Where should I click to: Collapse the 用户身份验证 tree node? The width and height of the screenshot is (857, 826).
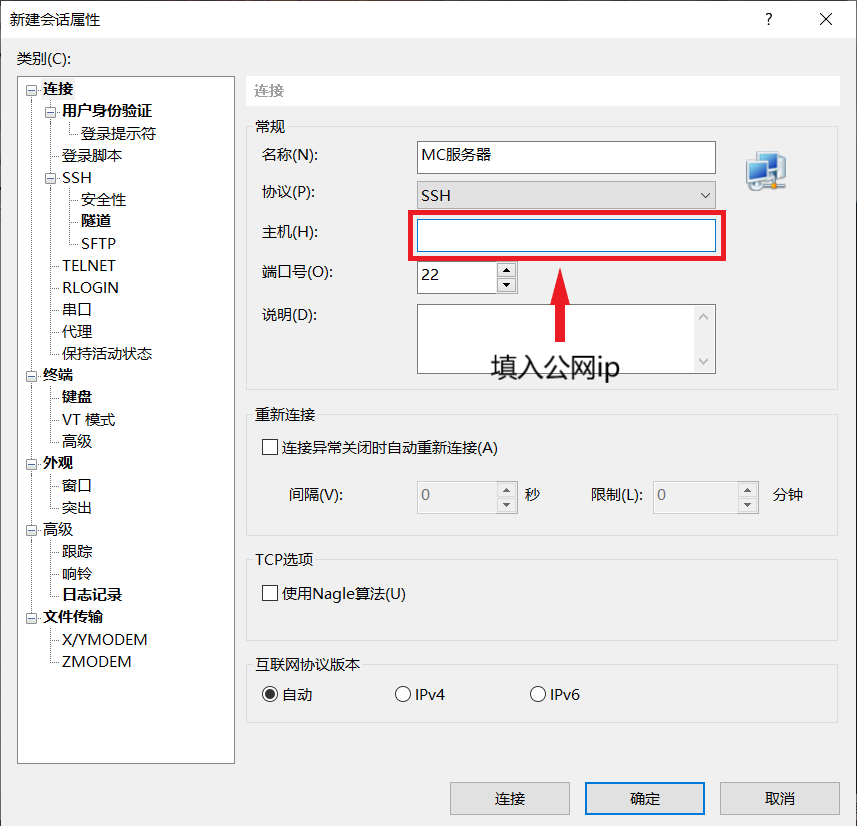(50, 112)
